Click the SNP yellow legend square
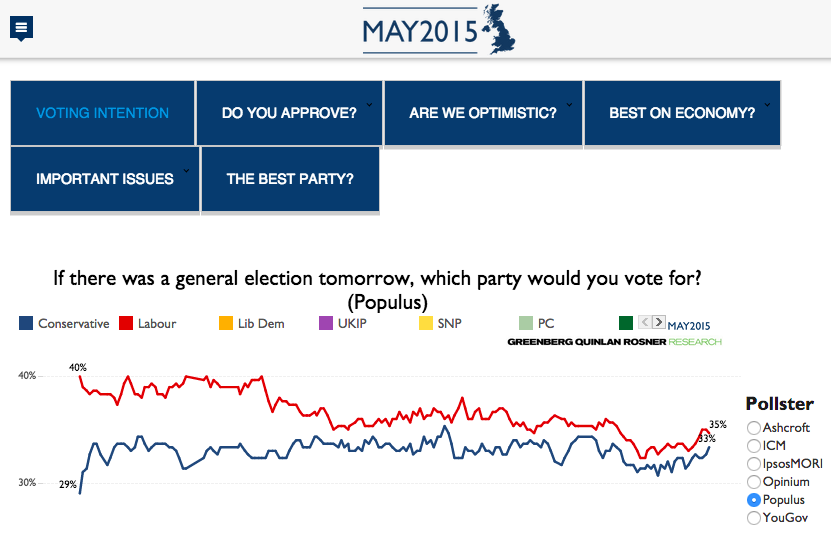The image size is (831, 533). (425, 323)
